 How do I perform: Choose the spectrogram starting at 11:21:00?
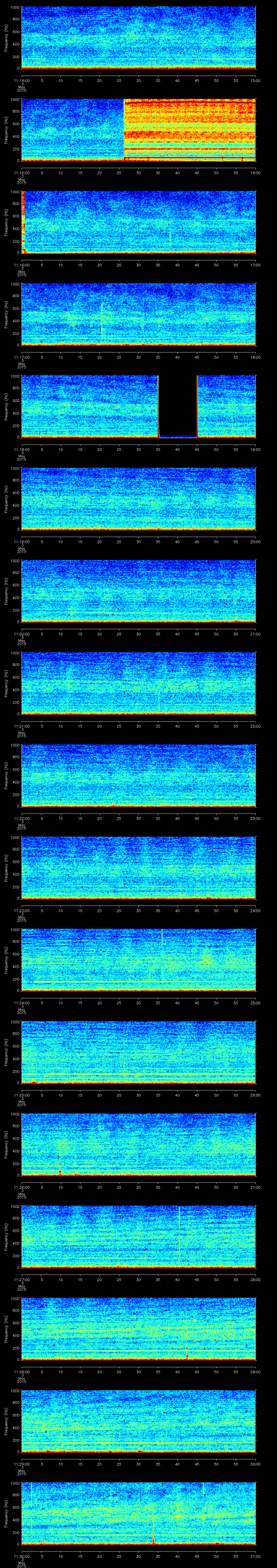[138, 683]
